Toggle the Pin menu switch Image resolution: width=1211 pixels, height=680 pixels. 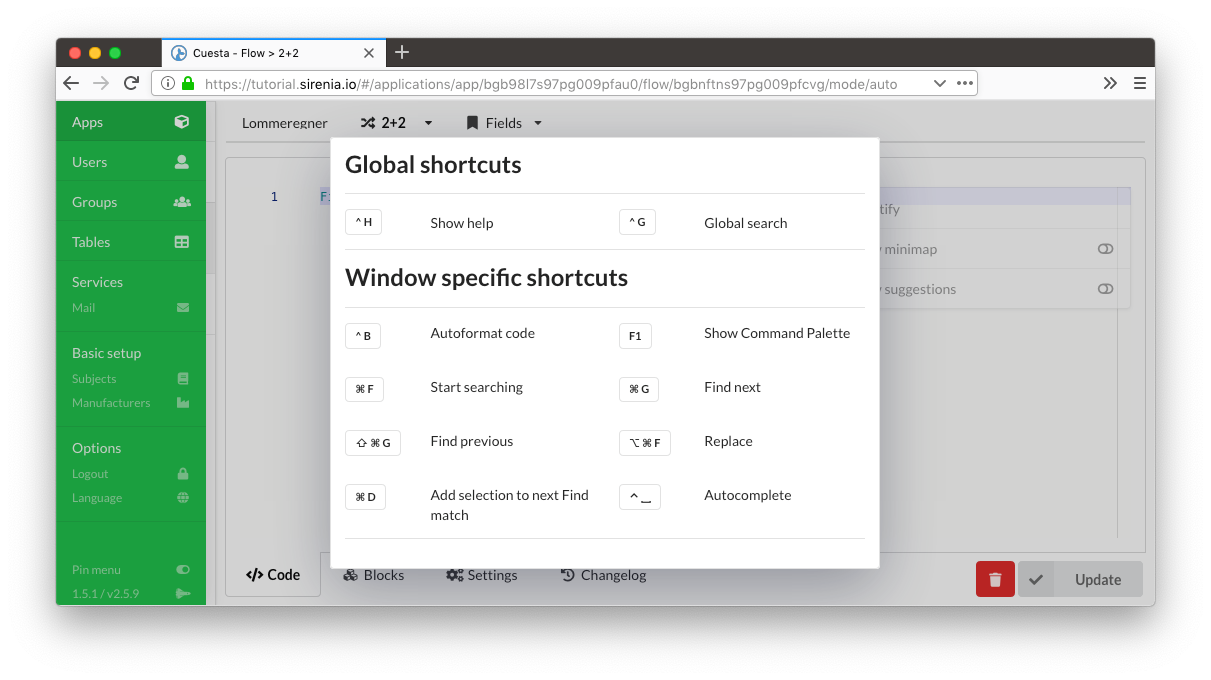pos(183,569)
